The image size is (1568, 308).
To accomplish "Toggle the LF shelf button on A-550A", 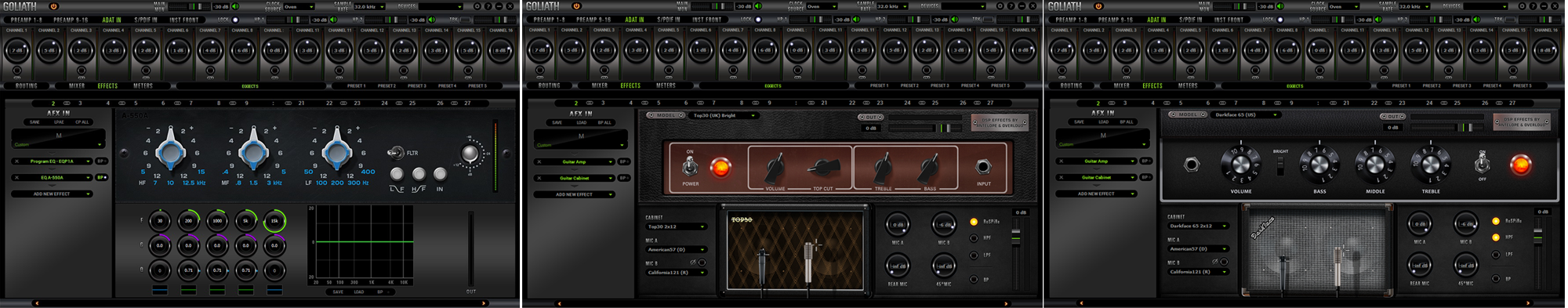I will tap(397, 174).
